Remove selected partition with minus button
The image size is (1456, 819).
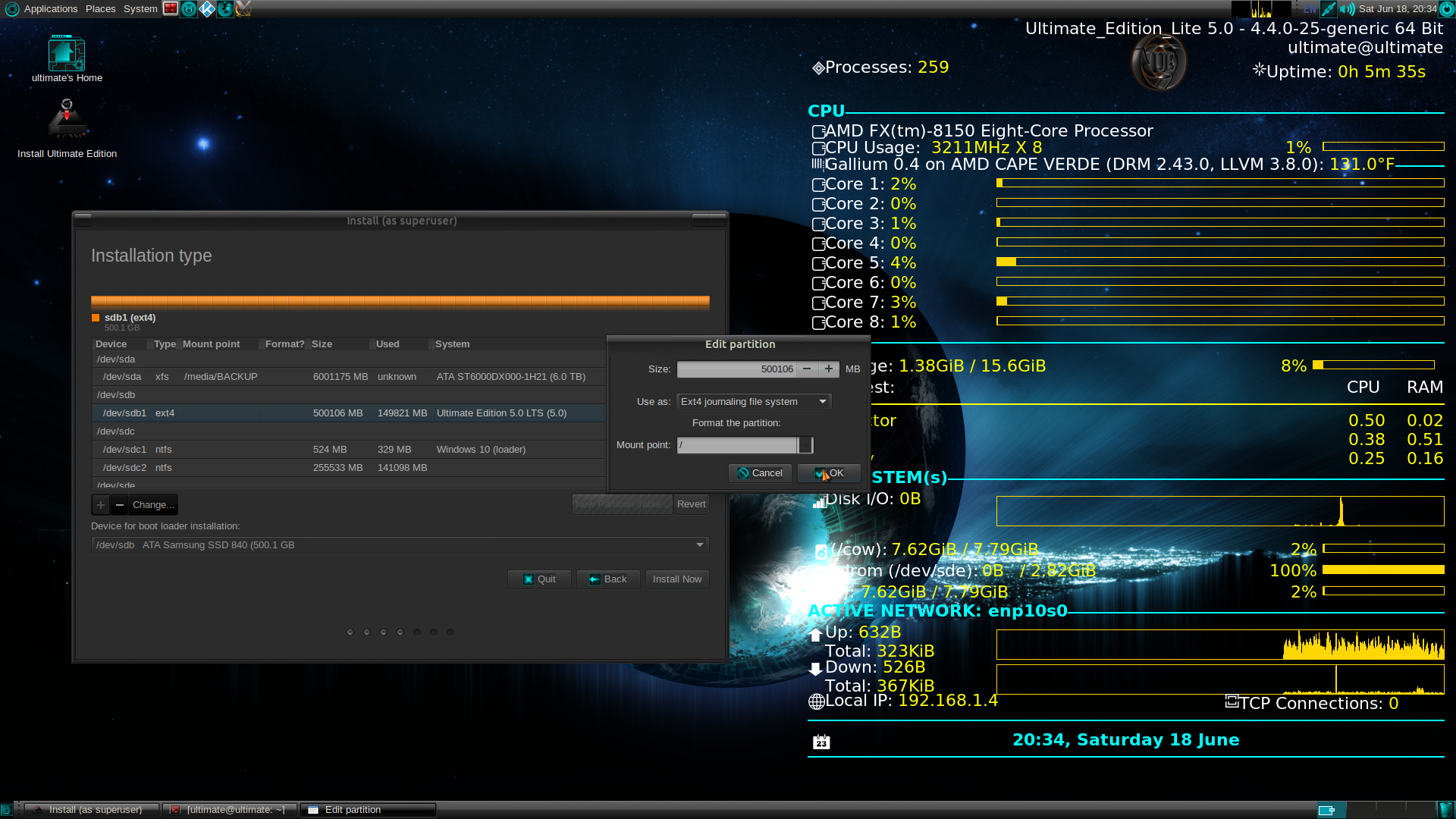pyautogui.click(x=120, y=505)
